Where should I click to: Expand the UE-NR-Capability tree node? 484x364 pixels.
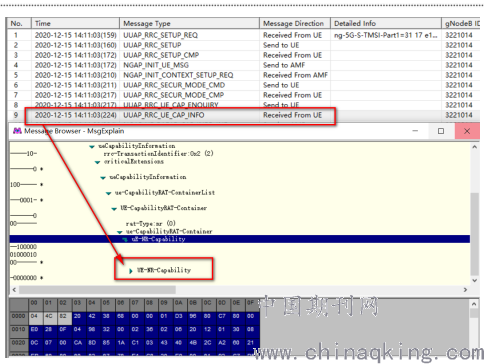[x=131, y=271]
